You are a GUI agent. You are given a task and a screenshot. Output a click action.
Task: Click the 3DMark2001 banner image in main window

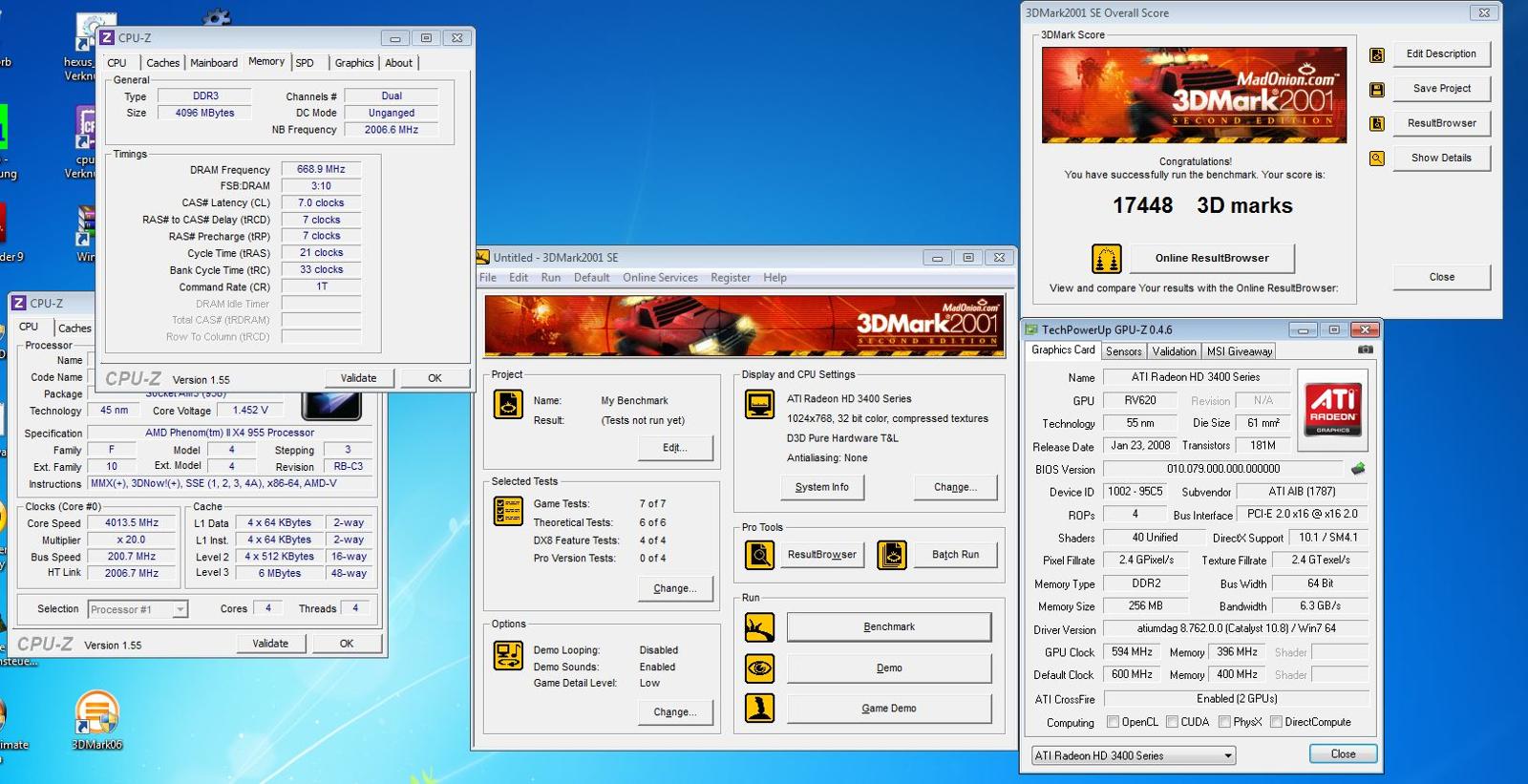745,327
